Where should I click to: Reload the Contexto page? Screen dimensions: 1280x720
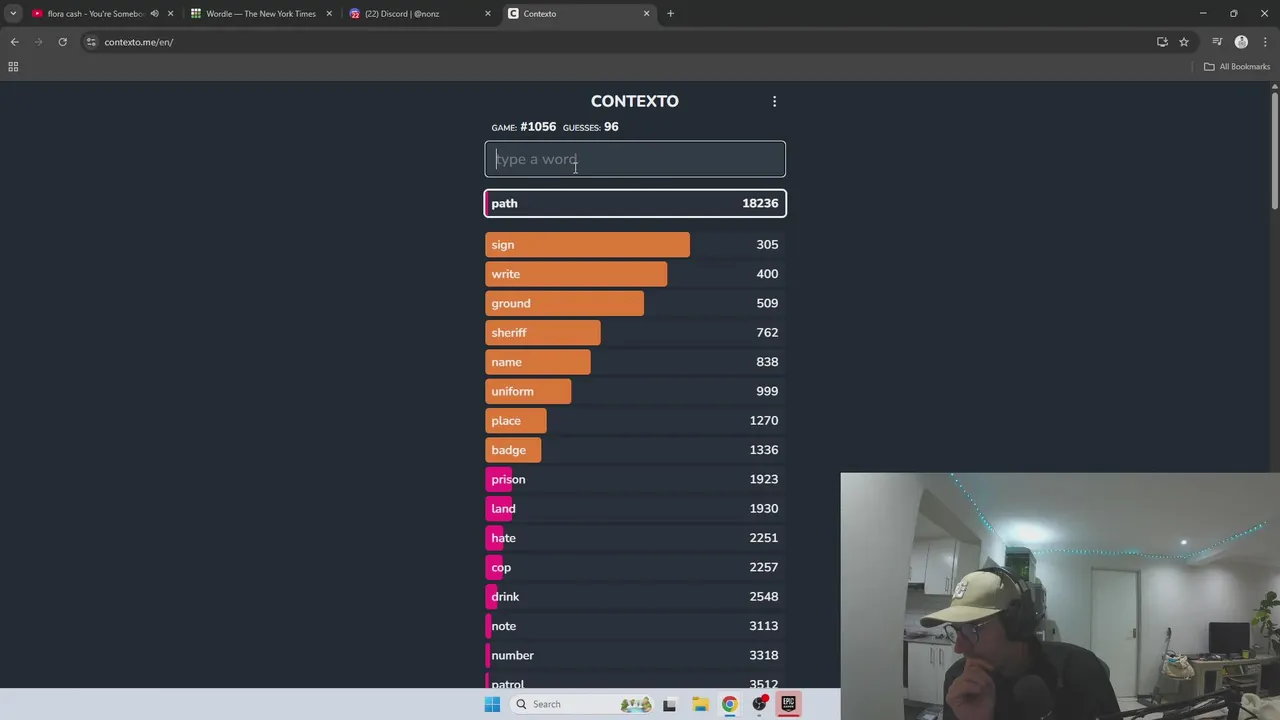pos(62,42)
